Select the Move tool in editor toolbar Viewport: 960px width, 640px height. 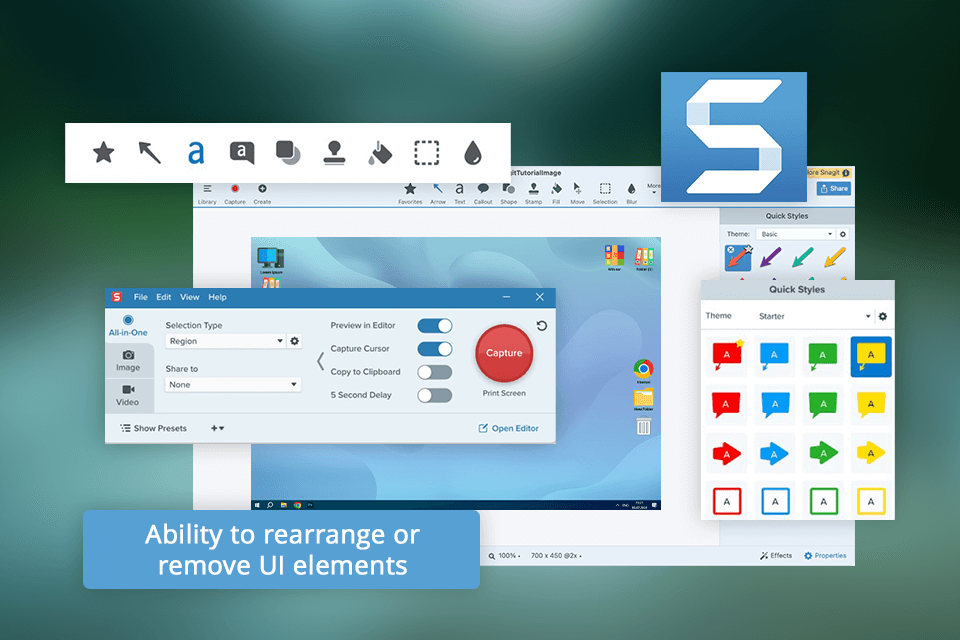click(x=577, y=194)
